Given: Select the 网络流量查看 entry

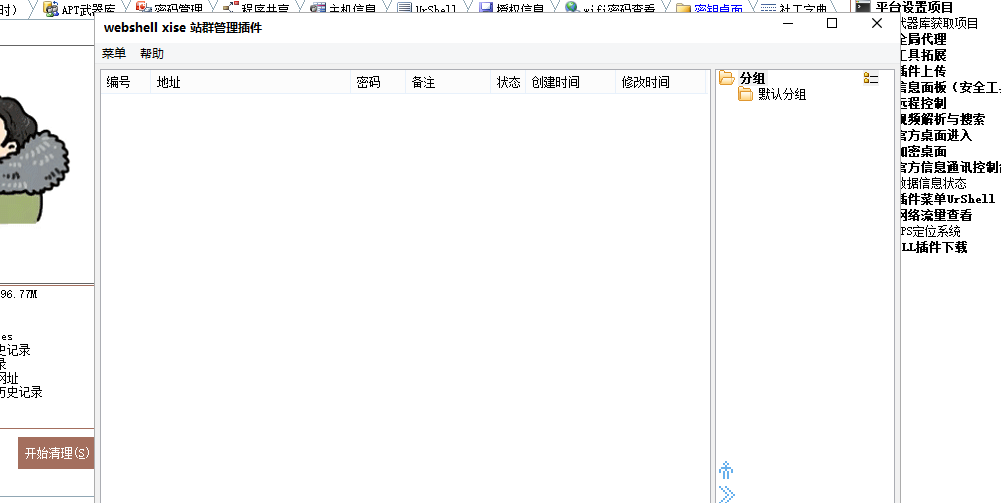Looking at the screenshot, I should (x=936, y=214).
